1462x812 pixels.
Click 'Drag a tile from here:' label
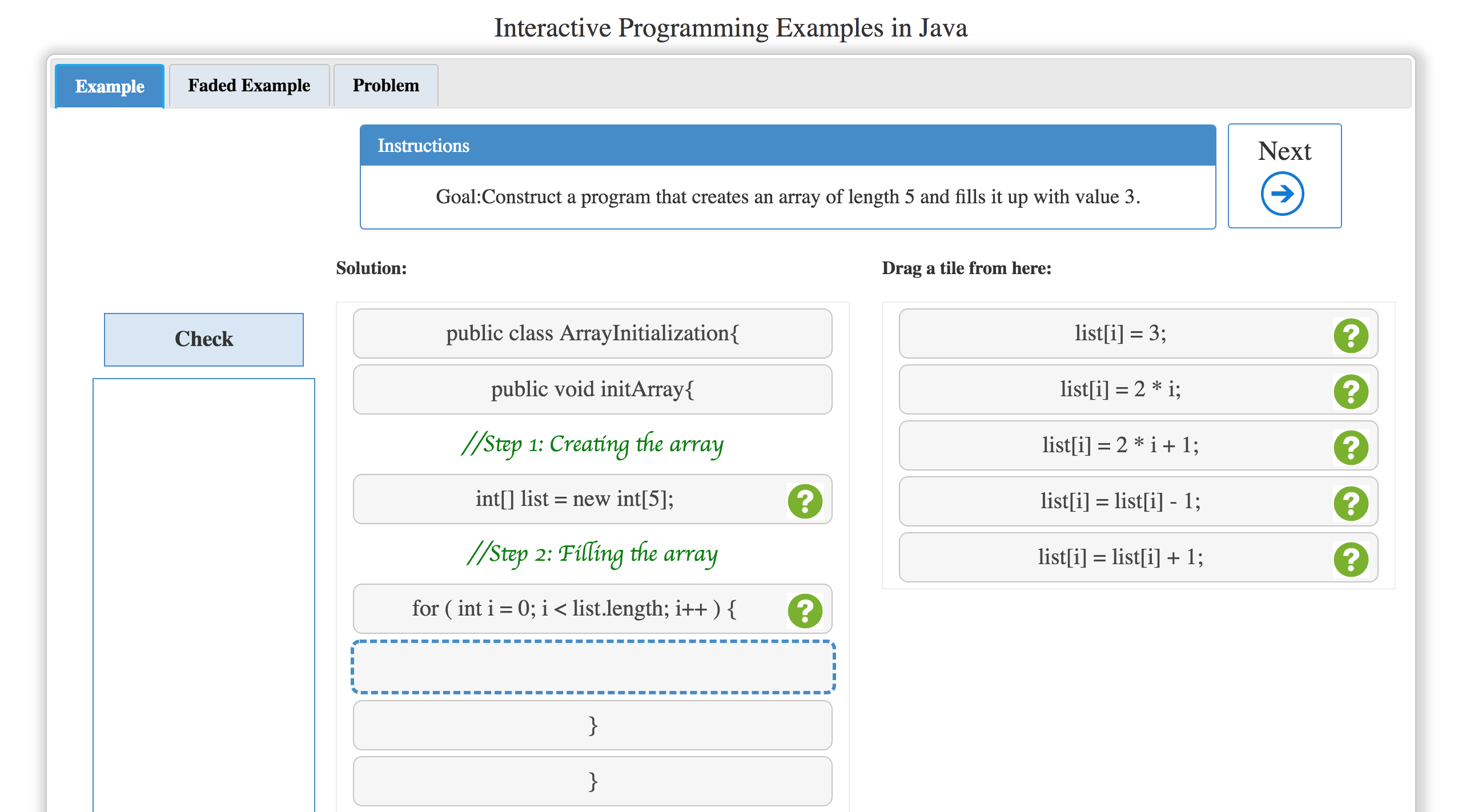coord(966,268)
